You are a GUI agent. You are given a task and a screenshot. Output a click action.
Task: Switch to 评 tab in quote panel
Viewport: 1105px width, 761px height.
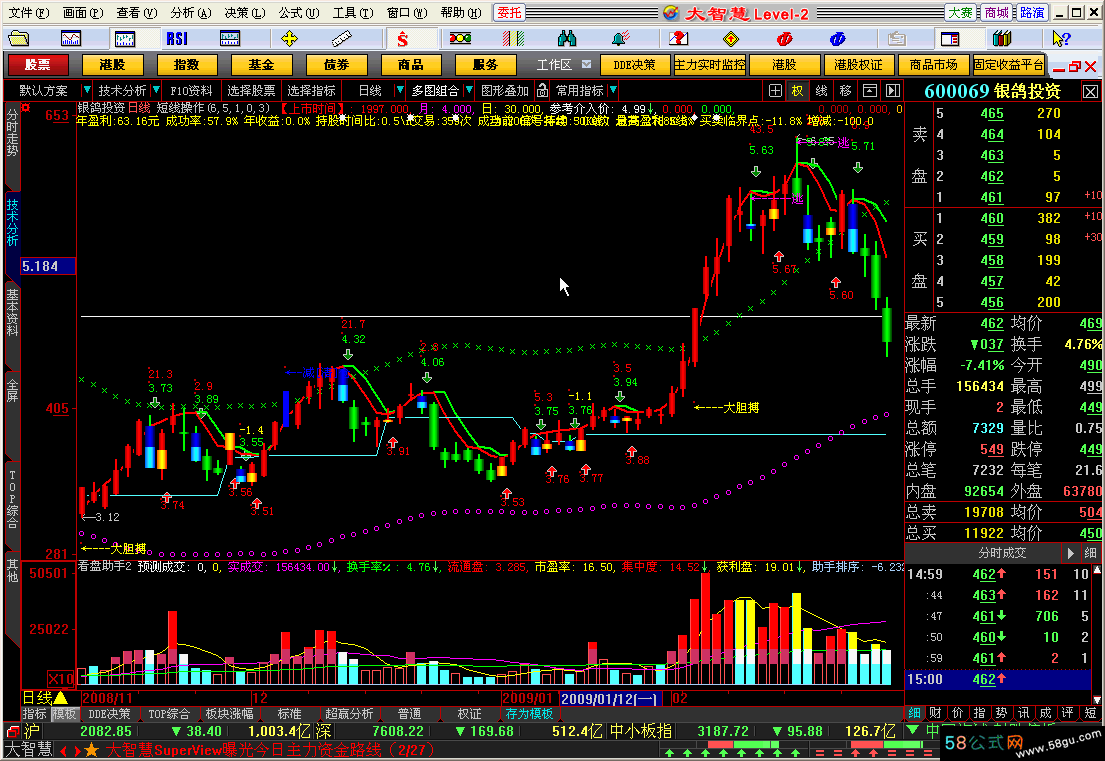click(1068, 712)
